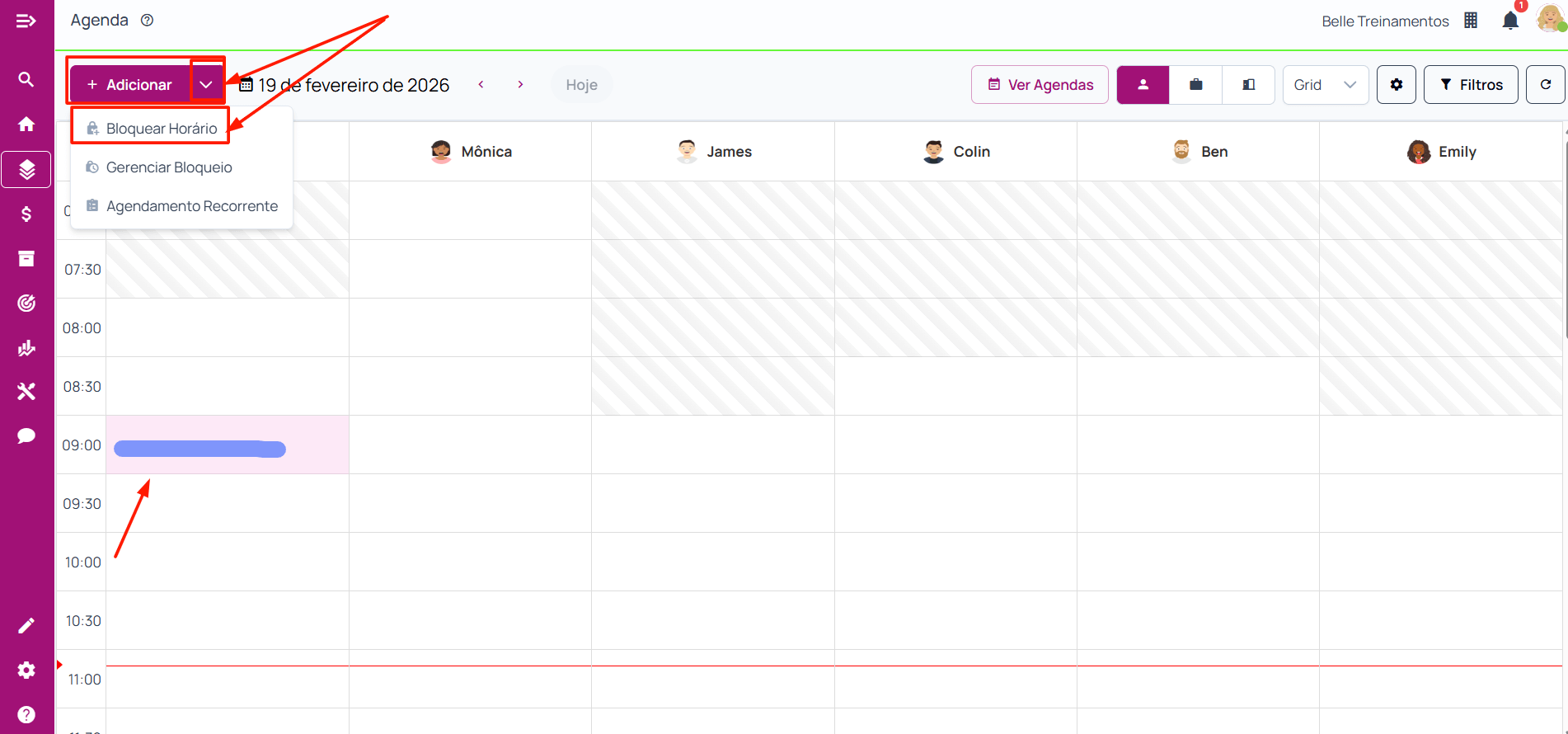Select Bloquear Horário from the menu

(x=162, y=129)
